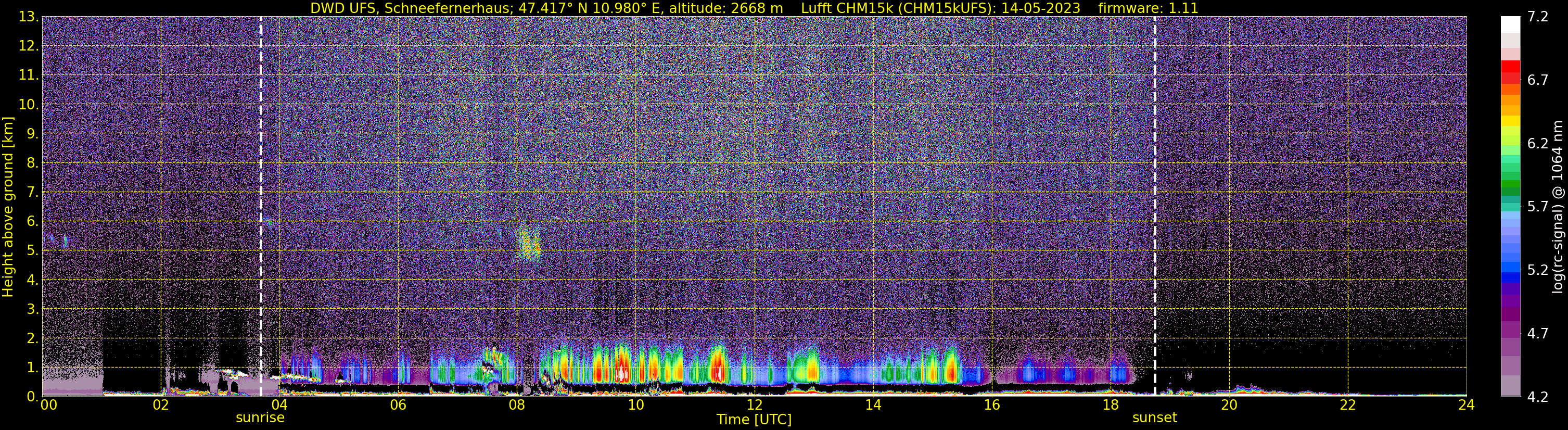This screenshot has width=1568, height=430.
Task: Click the '7.2' colorbar tick value
Action: [x=1538, y=17]
